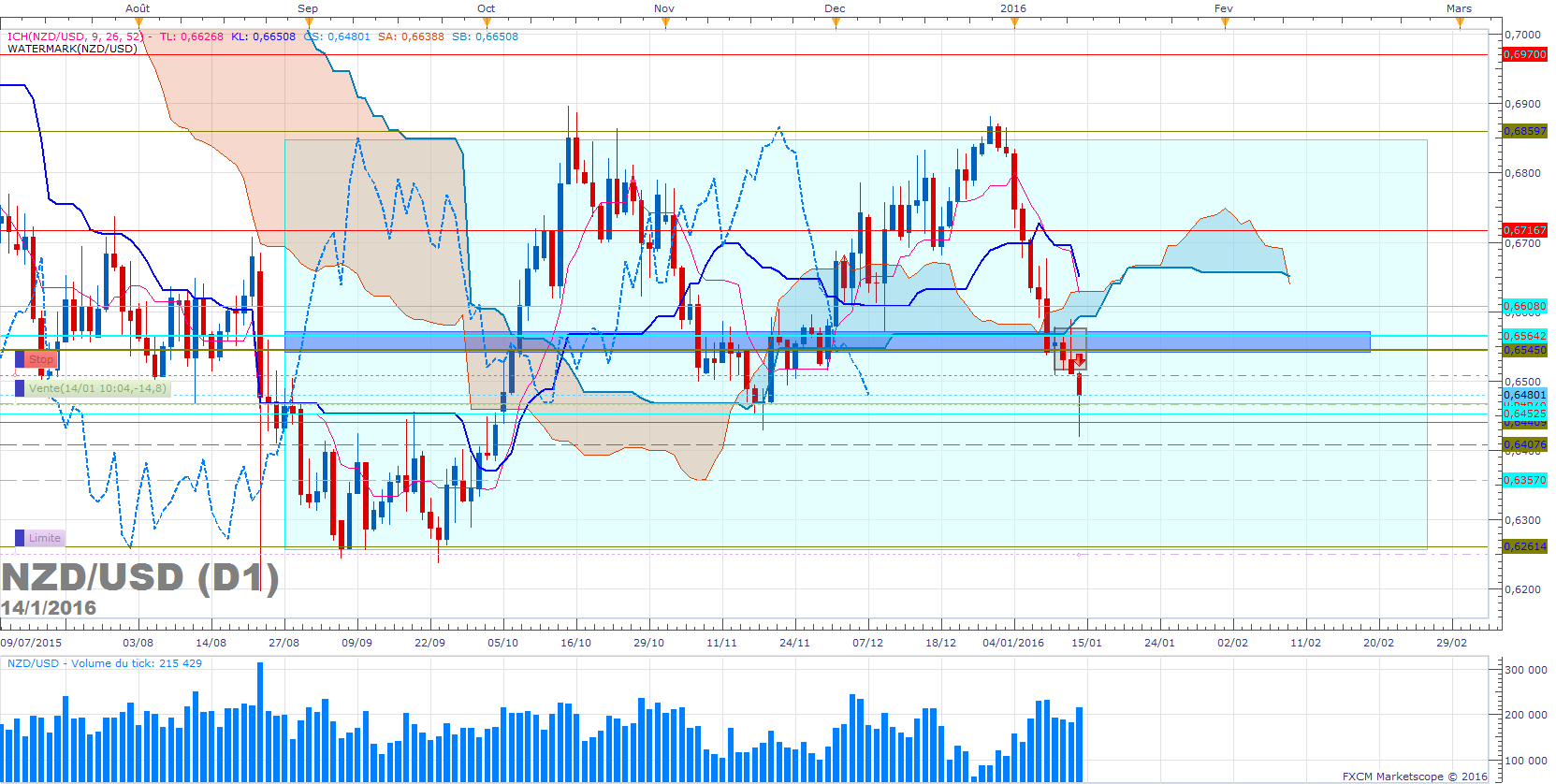This screenshot has width=1556, height=784.
Task: Click the Oct month marker triangle
Action: pos(487,22)
